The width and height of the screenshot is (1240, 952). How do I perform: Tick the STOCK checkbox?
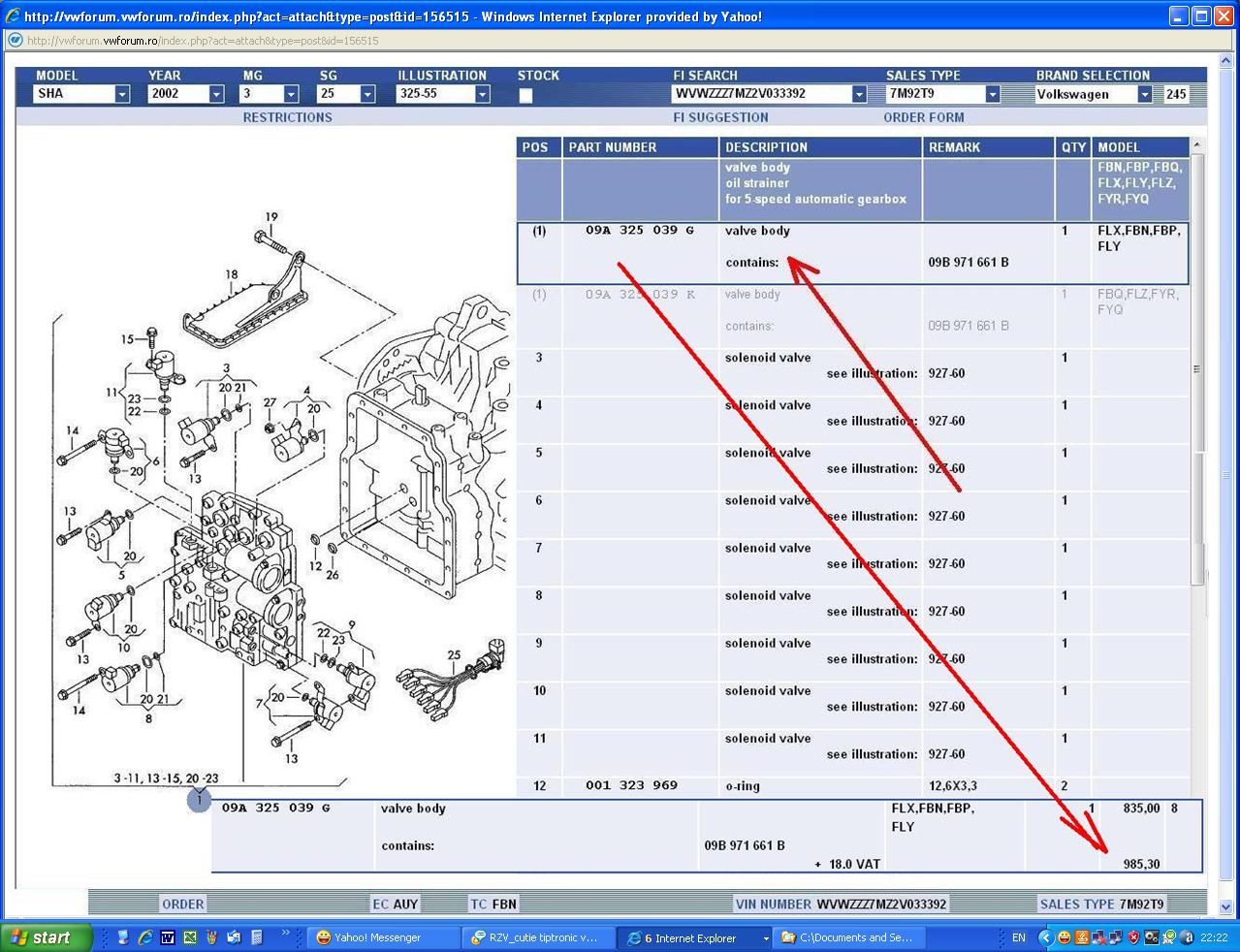tap(525, 95)
